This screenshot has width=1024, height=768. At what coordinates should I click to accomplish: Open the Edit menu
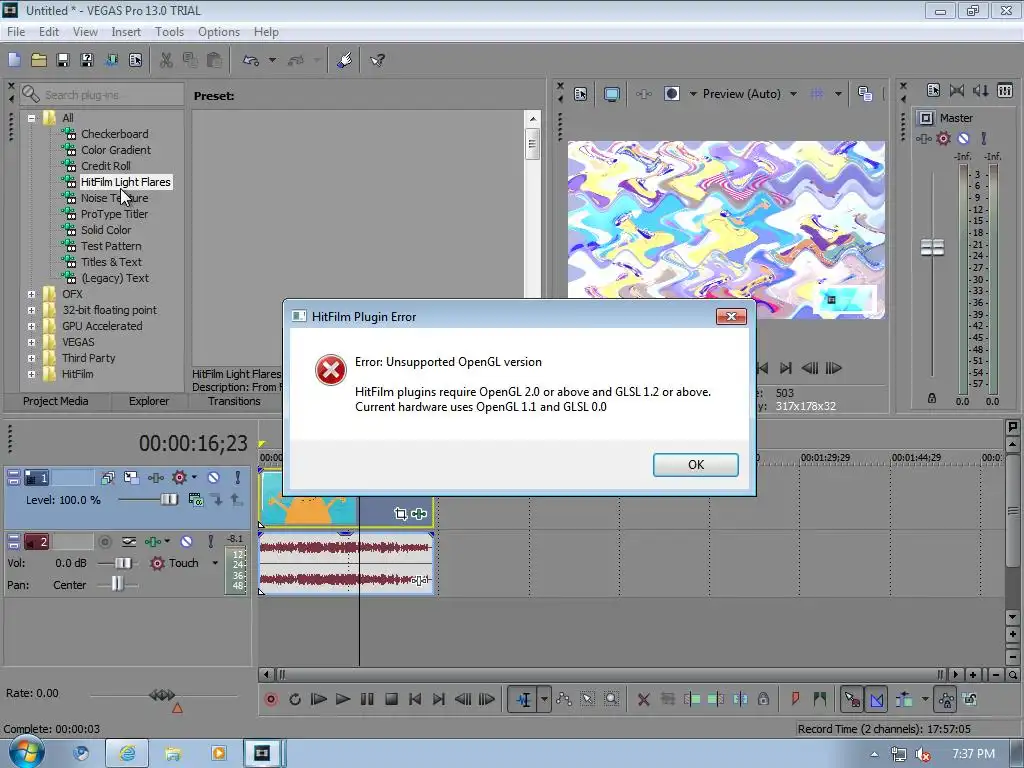pos(49,32)
